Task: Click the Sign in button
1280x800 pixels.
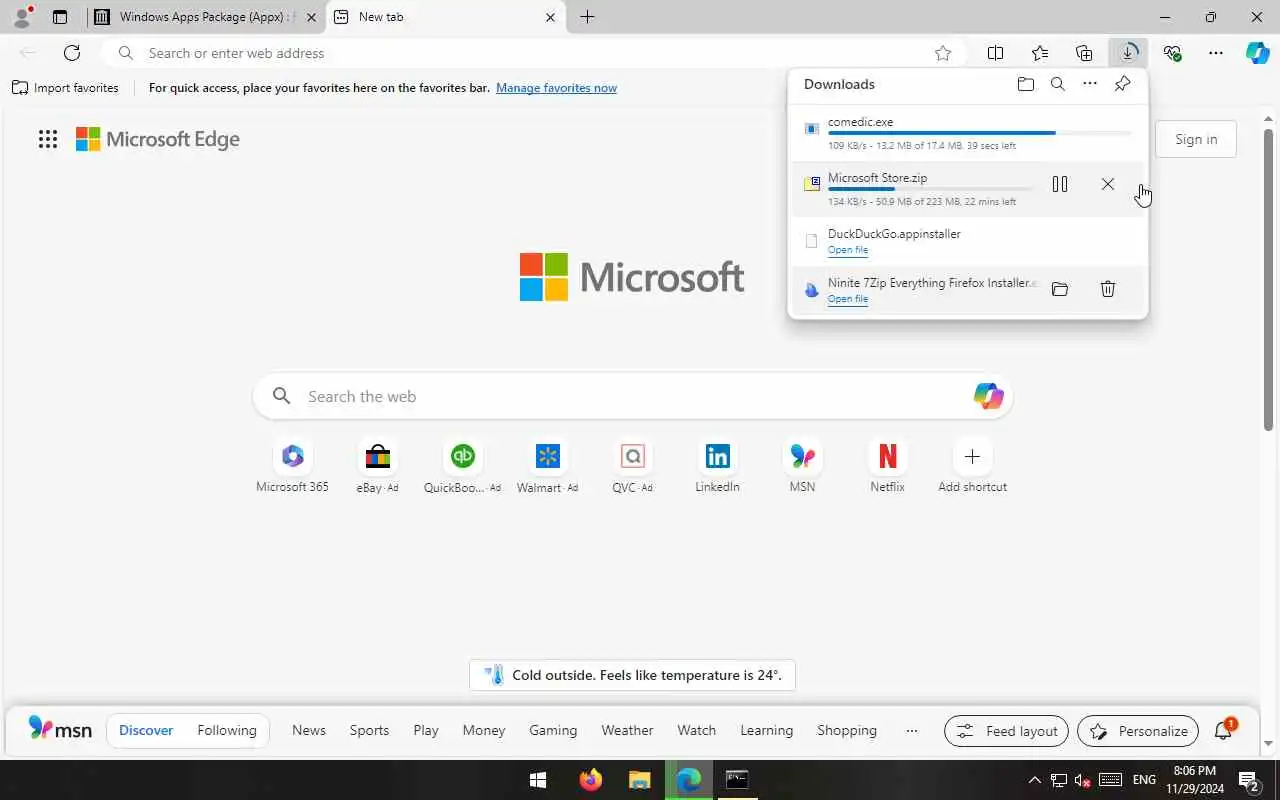Action: pyautogui.click(x=1196, y=139)
